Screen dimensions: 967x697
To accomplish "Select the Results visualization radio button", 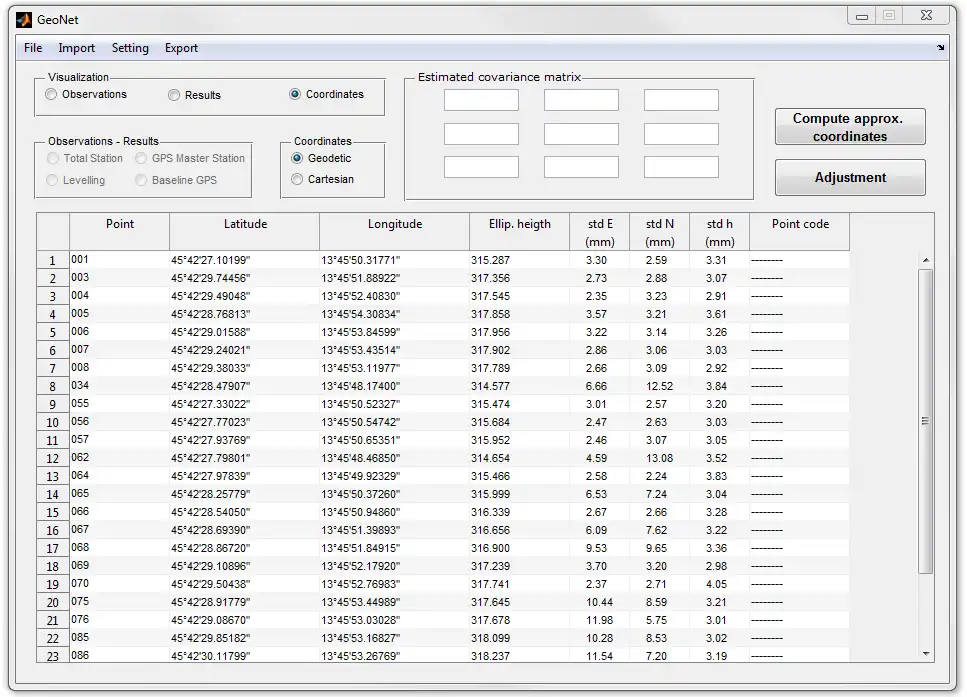I will (x=174, y=95).
